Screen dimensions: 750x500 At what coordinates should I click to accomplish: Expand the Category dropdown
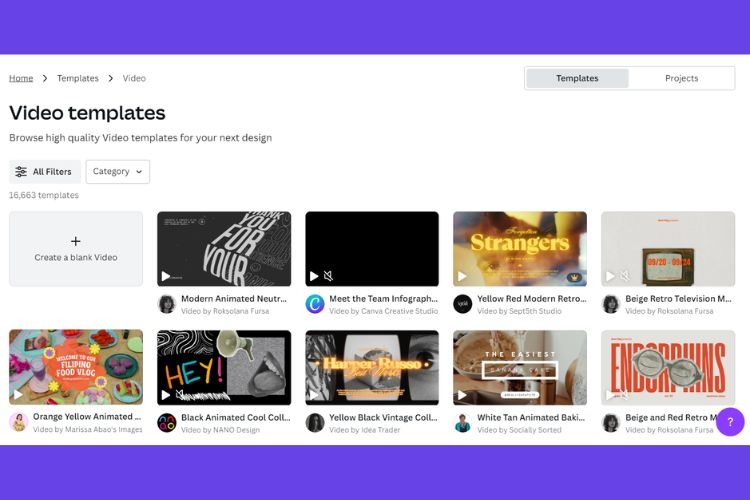[x=118, y=171]
